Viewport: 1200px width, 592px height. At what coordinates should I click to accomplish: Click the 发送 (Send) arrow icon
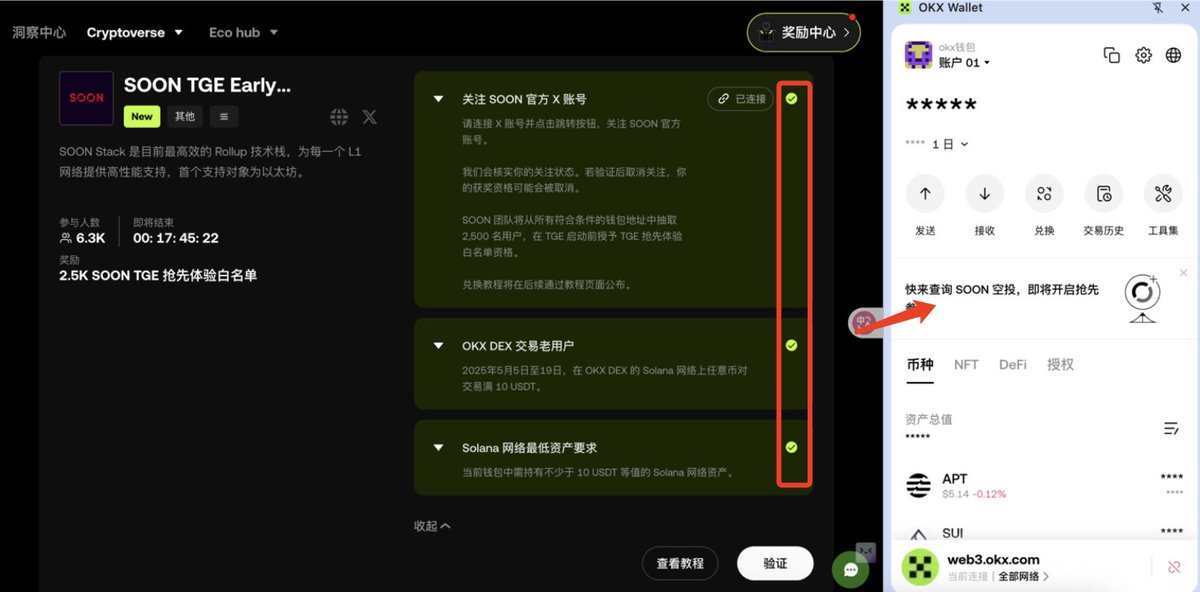(925, 194)
